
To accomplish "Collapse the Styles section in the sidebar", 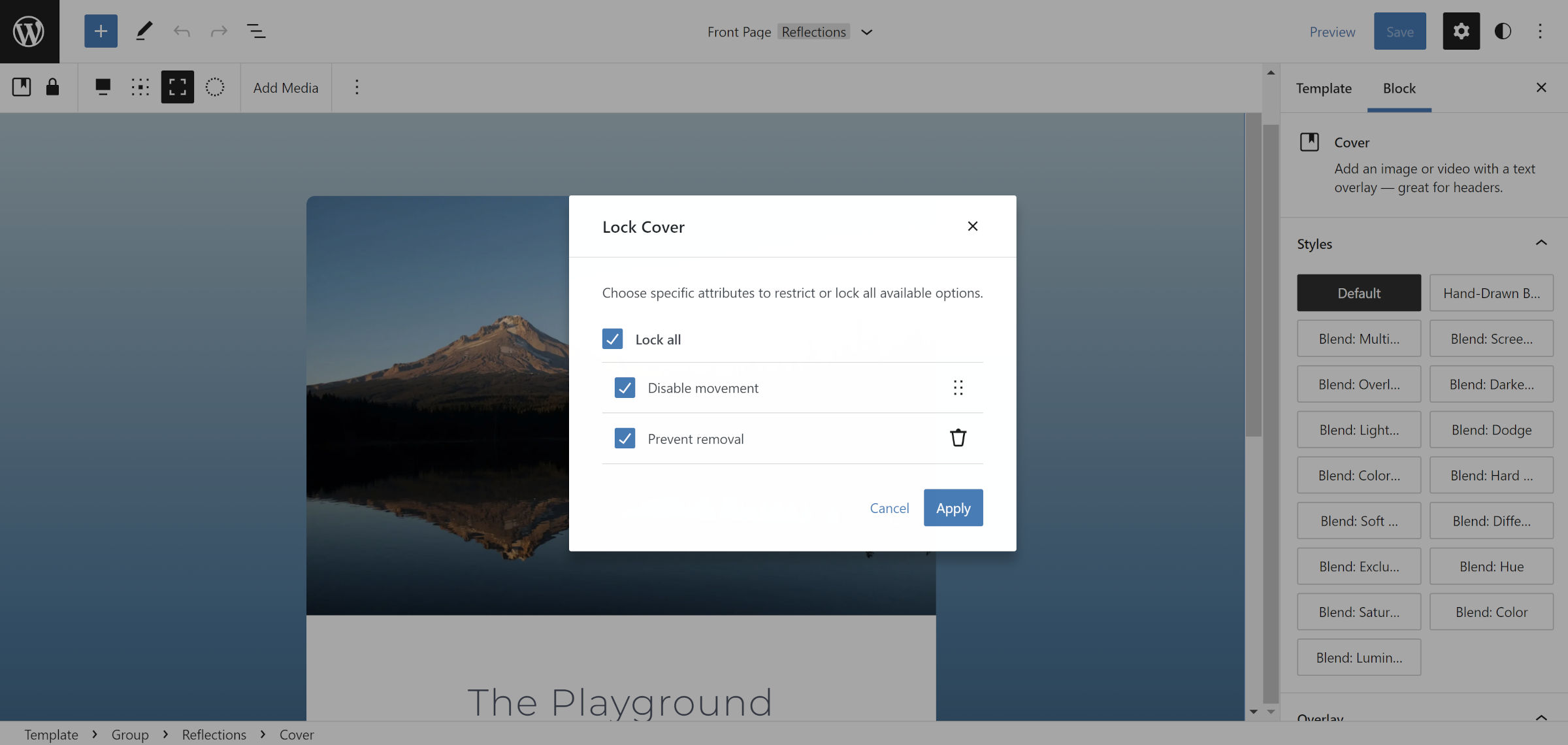I will click(x=1541, y=242).
